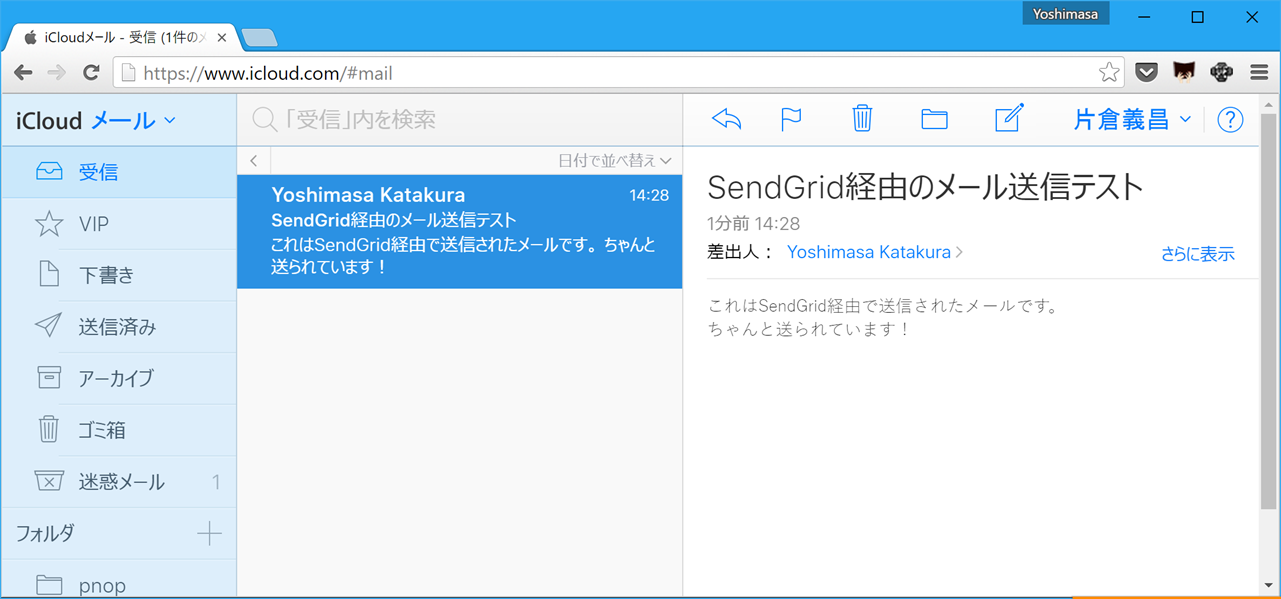Star the current page in the address bar
1281x599 pixels.
click(1109, 71)
